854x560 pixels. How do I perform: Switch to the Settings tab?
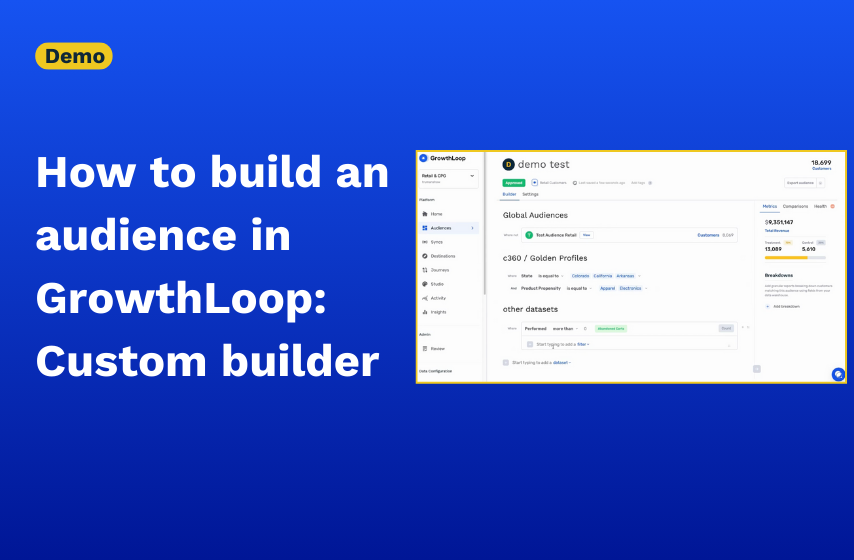(530, 194)
